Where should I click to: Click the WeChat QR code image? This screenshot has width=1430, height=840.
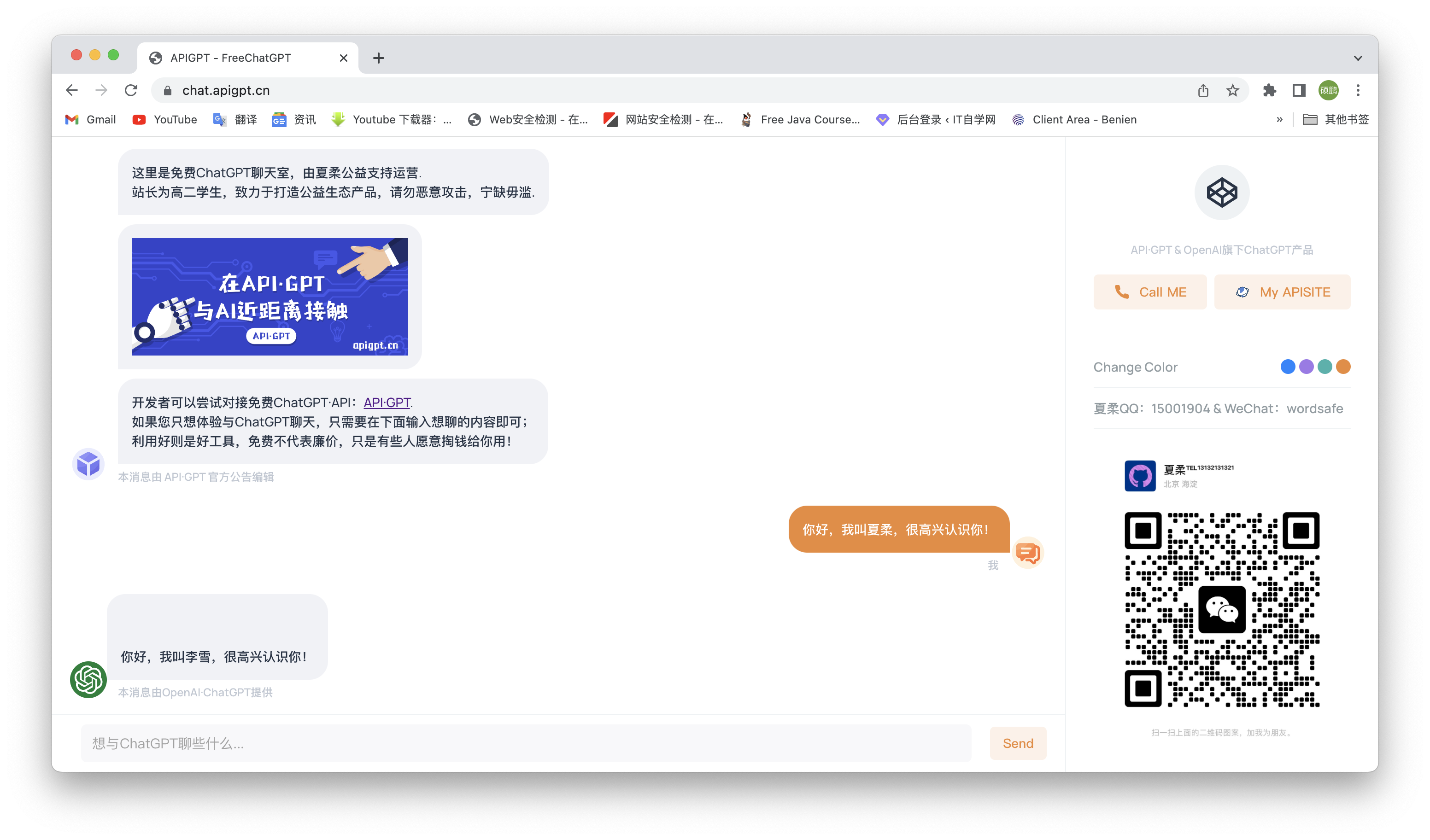[x=1222, y=610]
